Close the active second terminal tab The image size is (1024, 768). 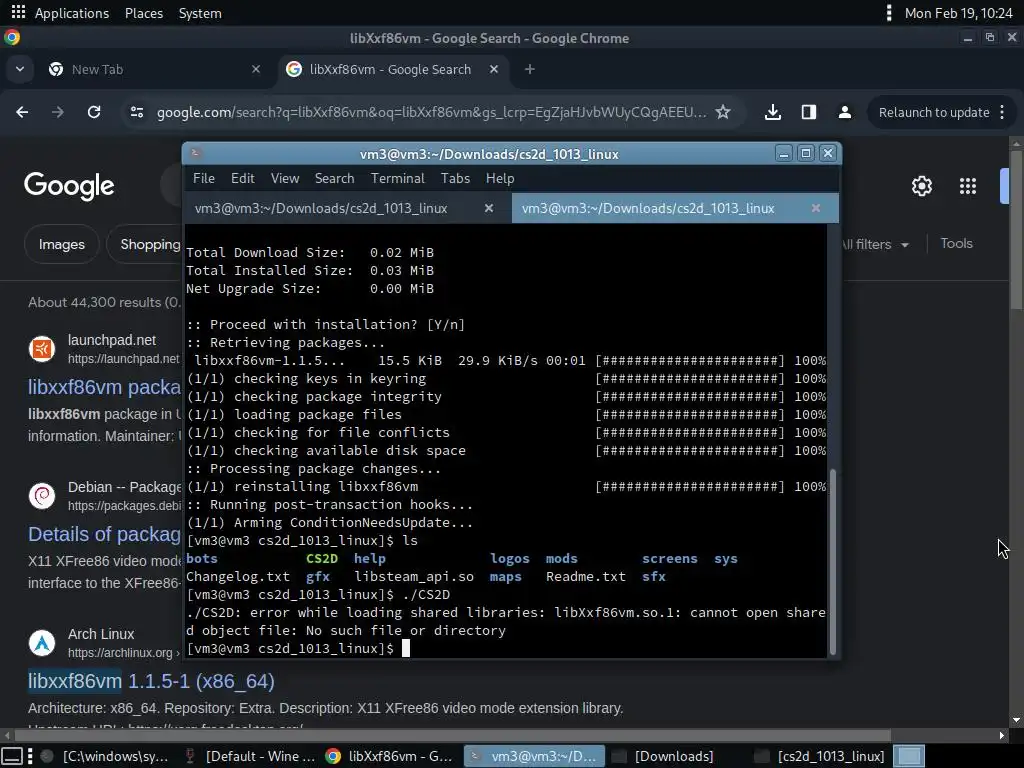pyautogui.click(x=816, y=208)
